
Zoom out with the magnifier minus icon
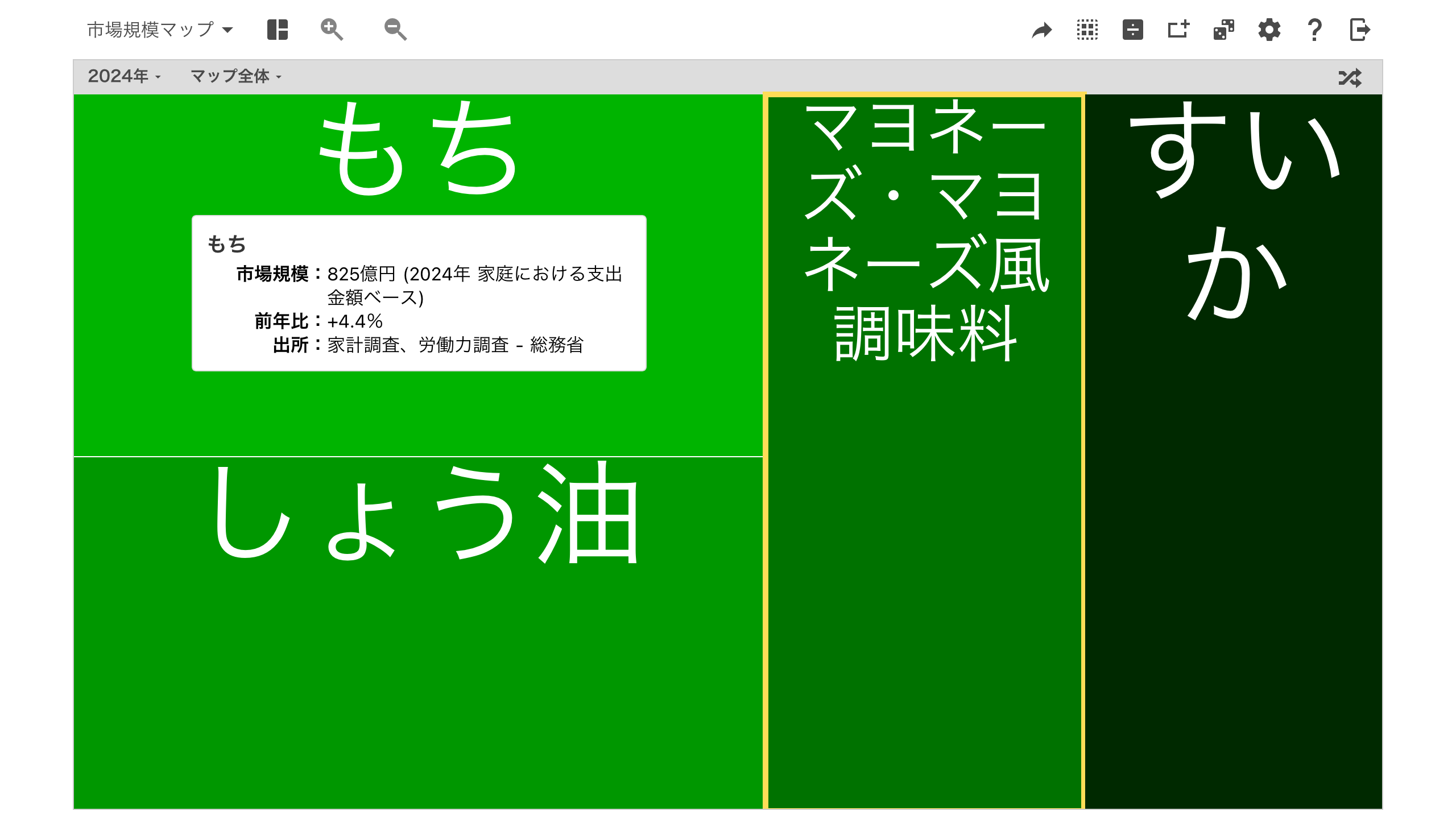pyautogui.click(x=395, y=30)
